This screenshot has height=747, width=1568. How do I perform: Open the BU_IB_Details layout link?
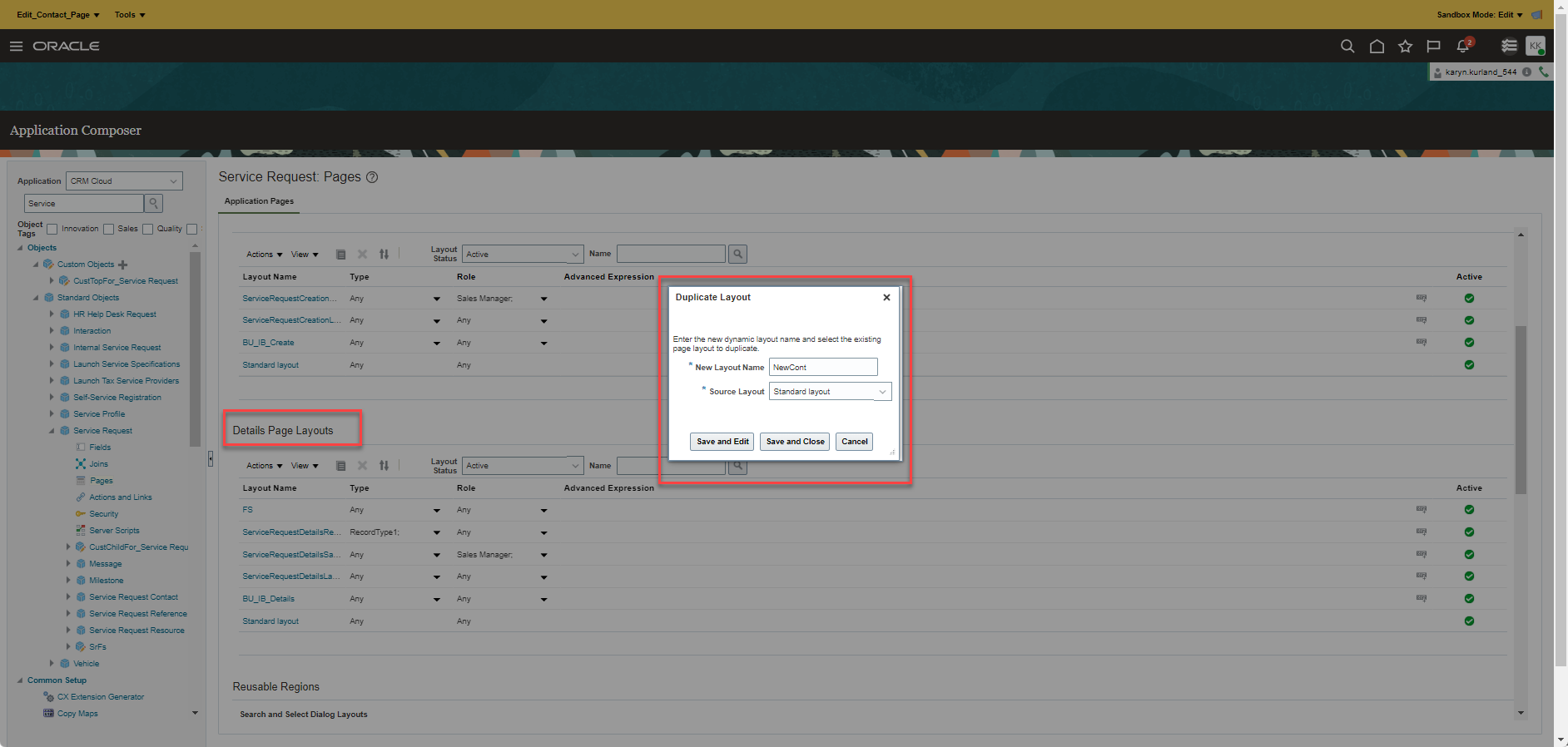[268, 599]
